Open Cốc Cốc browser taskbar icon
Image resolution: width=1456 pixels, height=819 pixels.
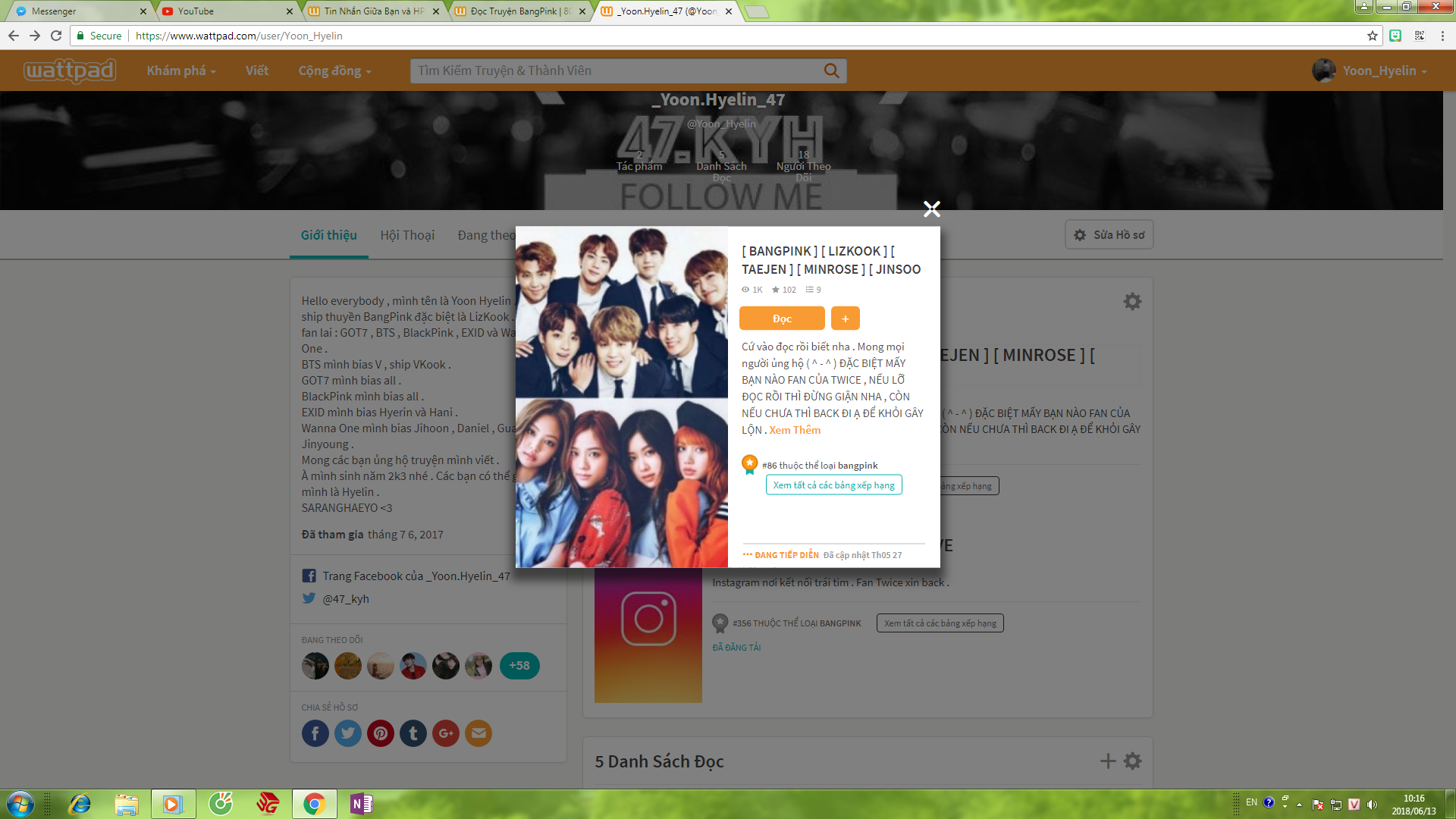pos(221,804)
